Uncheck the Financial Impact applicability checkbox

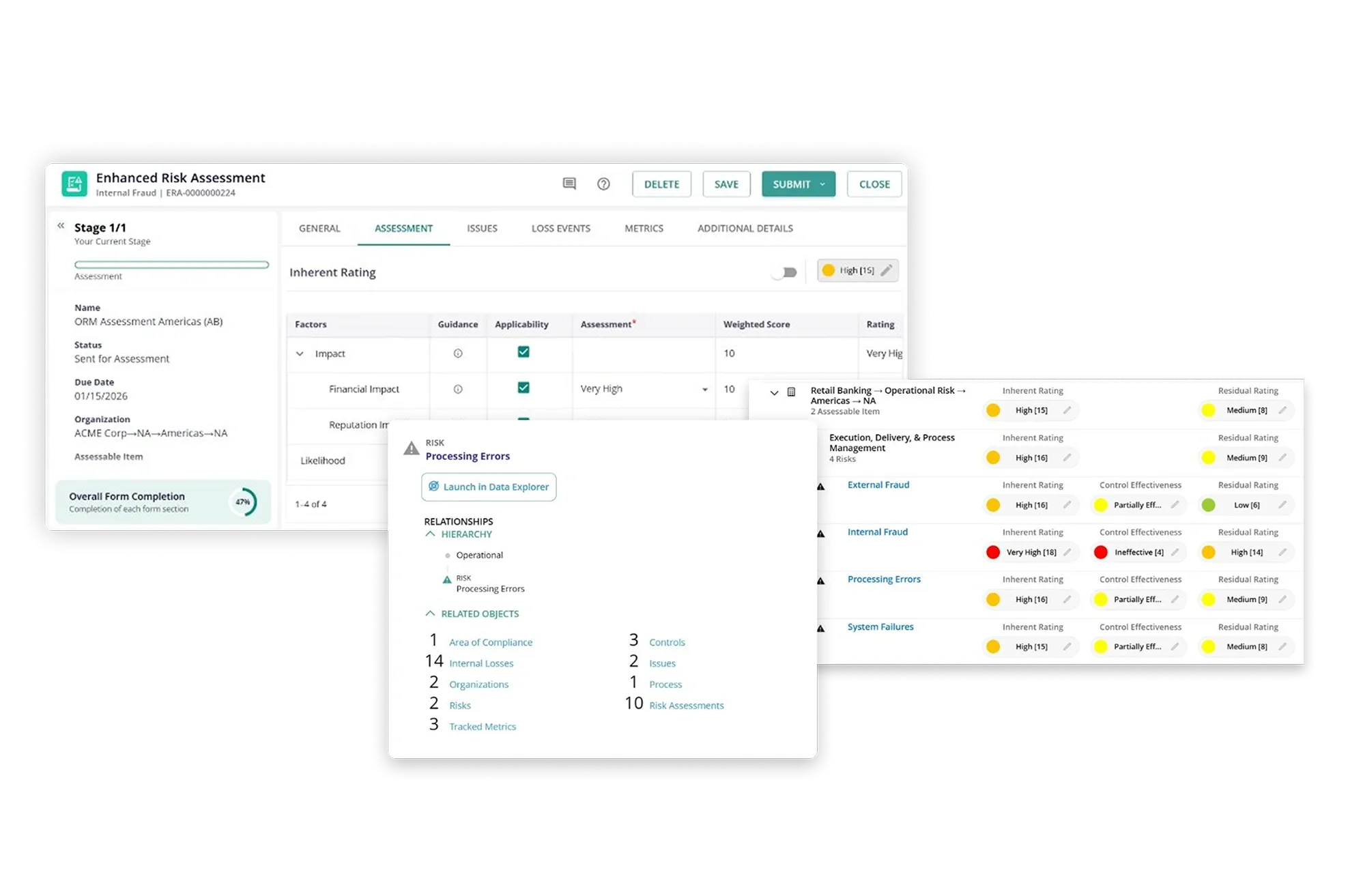(x=524, y=388)
